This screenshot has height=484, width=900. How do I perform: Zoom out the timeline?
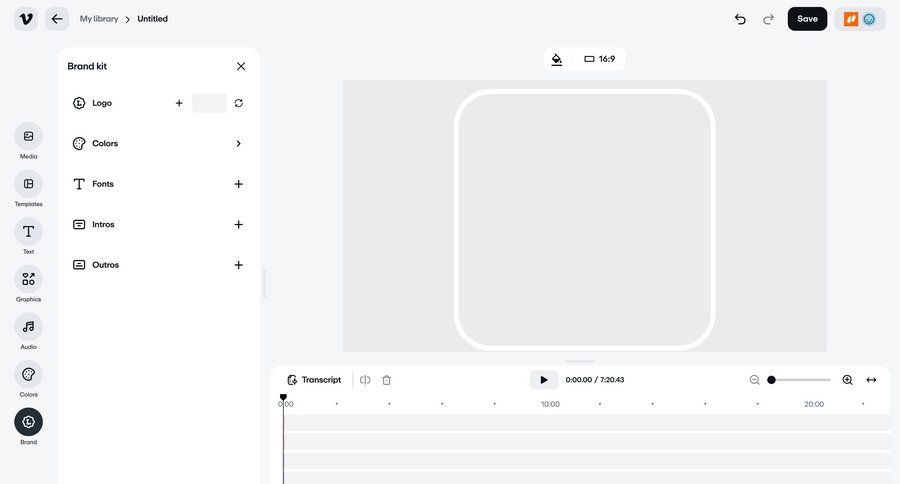754,380
